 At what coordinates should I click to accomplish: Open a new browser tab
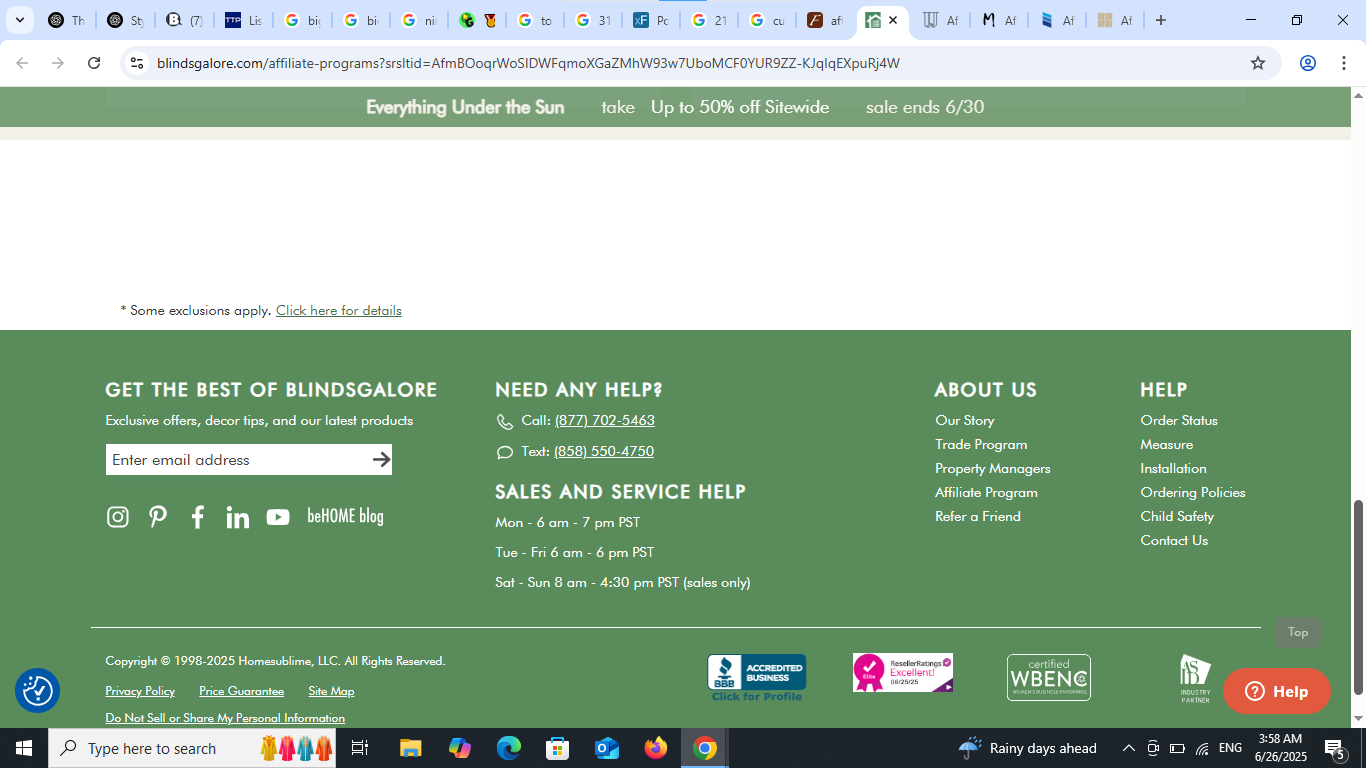coord(1161,20)
